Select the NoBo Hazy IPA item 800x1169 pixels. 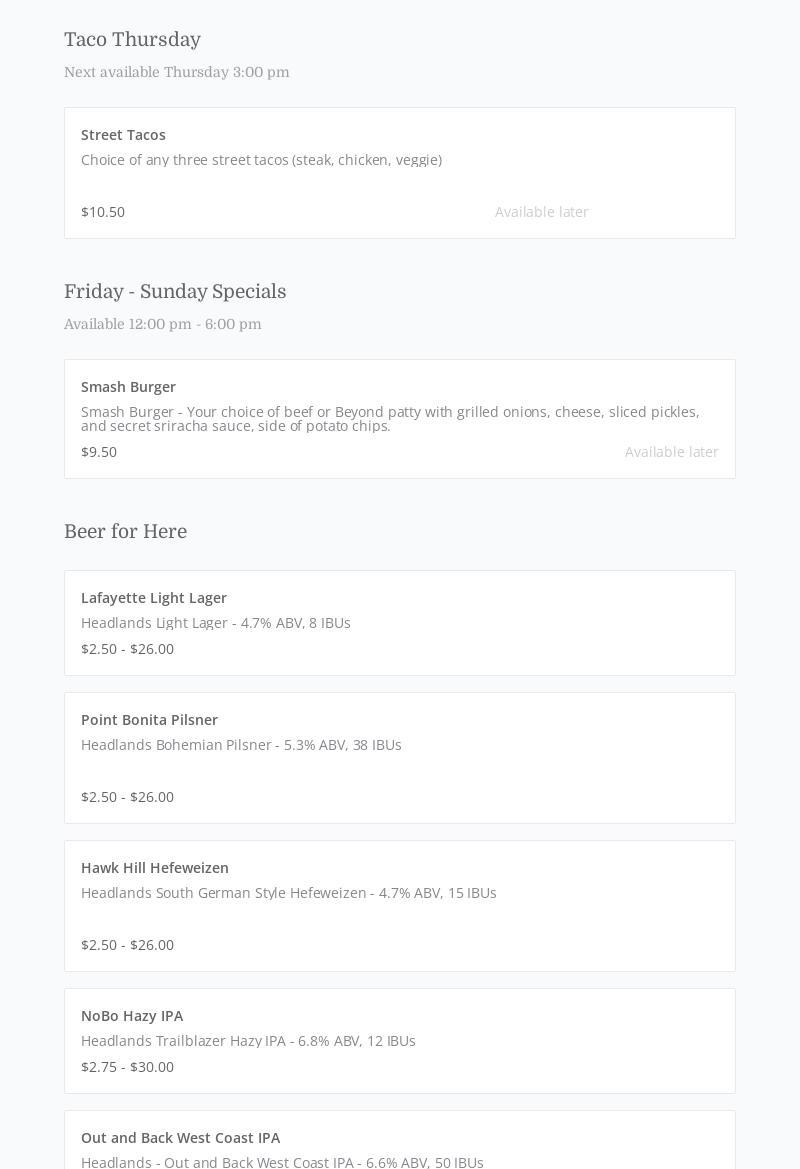pyautogui.click(x=132, y=1016)
